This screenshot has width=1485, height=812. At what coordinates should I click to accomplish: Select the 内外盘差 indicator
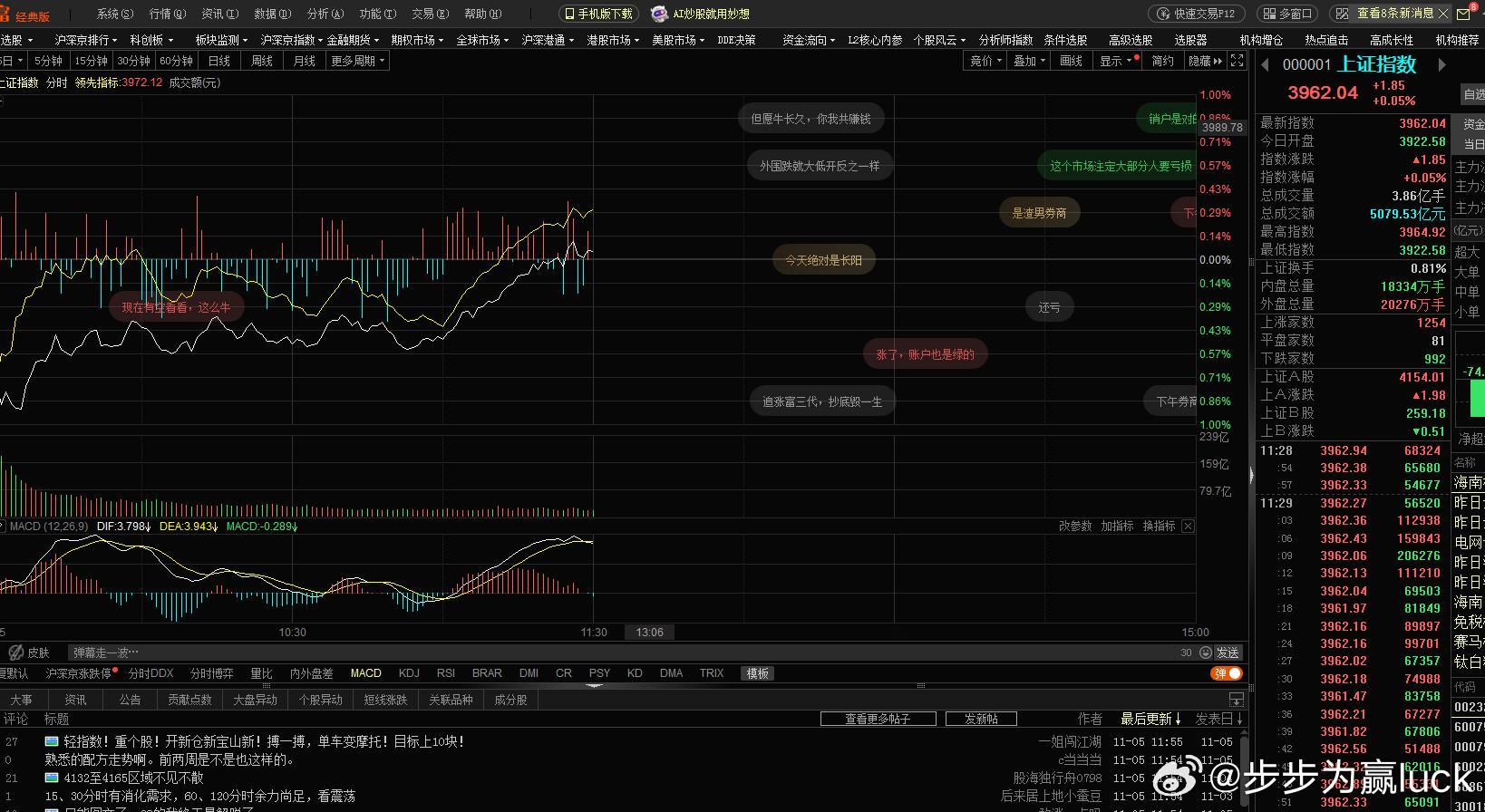pos(311,673)
